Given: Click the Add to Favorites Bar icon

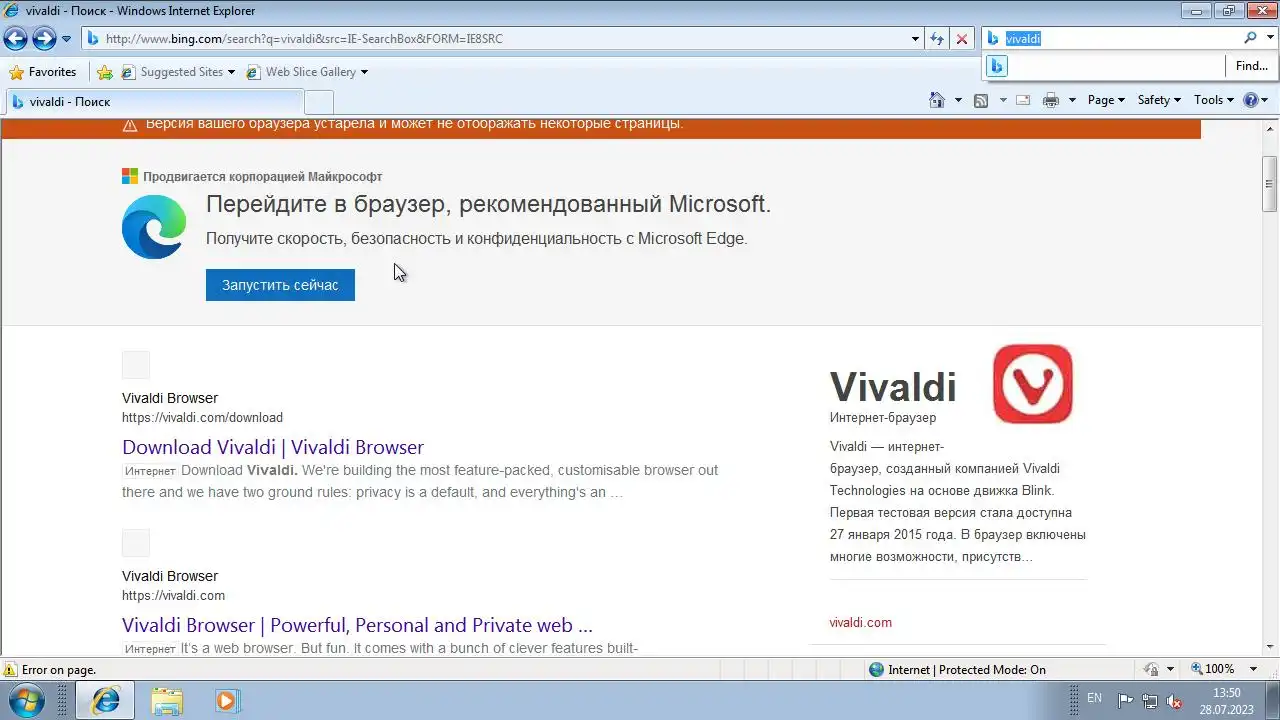Looking at the screenshot, I should (105, 72).
